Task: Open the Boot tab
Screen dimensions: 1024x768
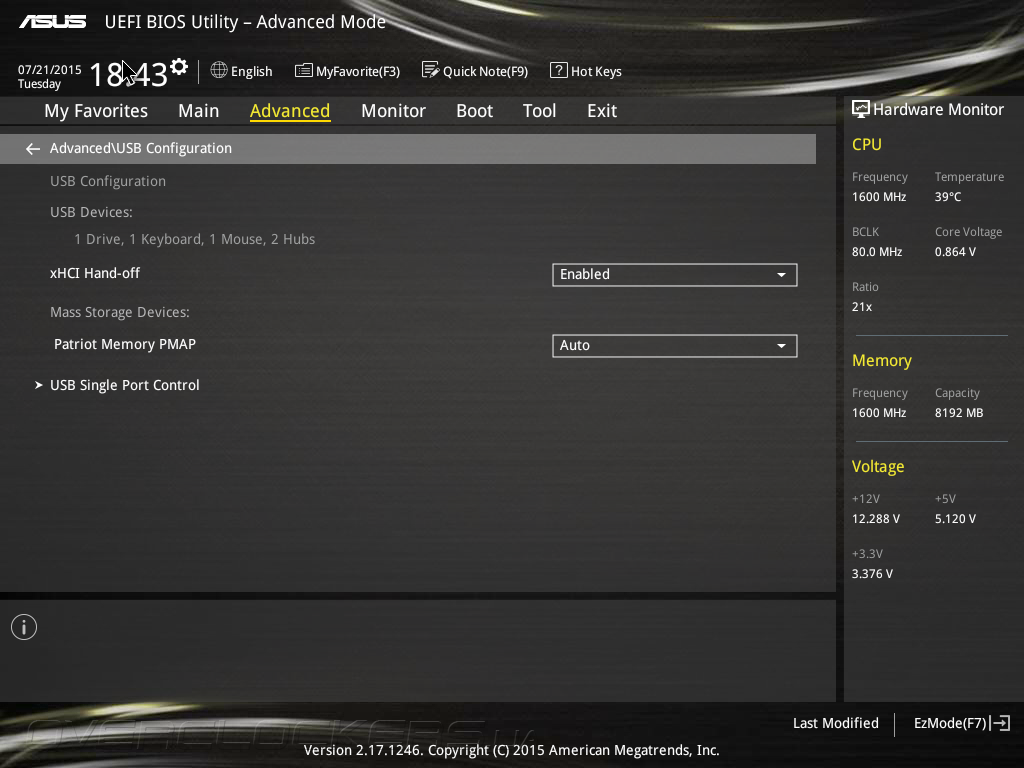Action: point(474,111)
